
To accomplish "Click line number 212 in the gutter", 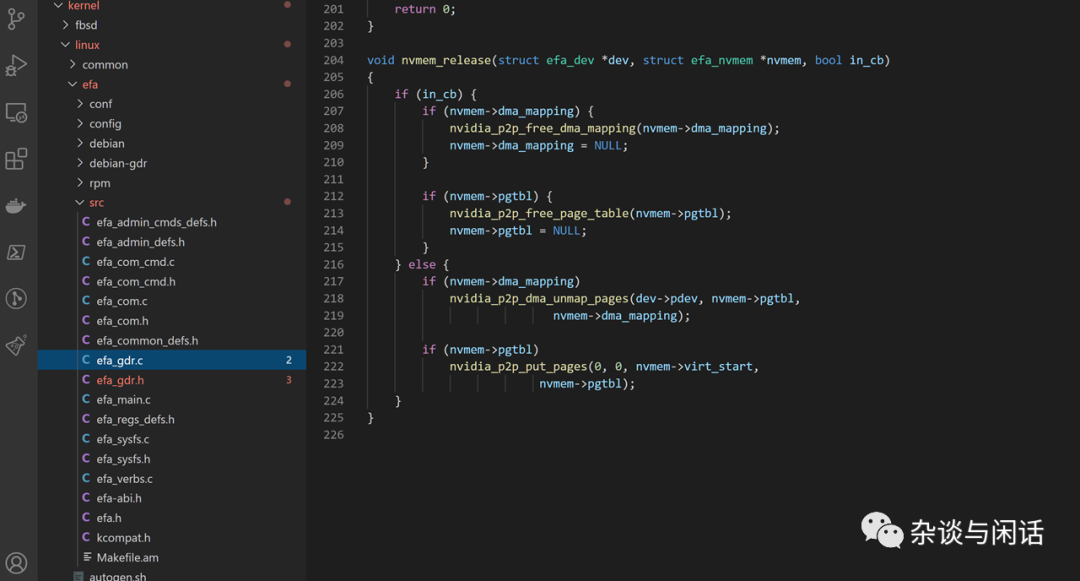I will tap(333, 196).
